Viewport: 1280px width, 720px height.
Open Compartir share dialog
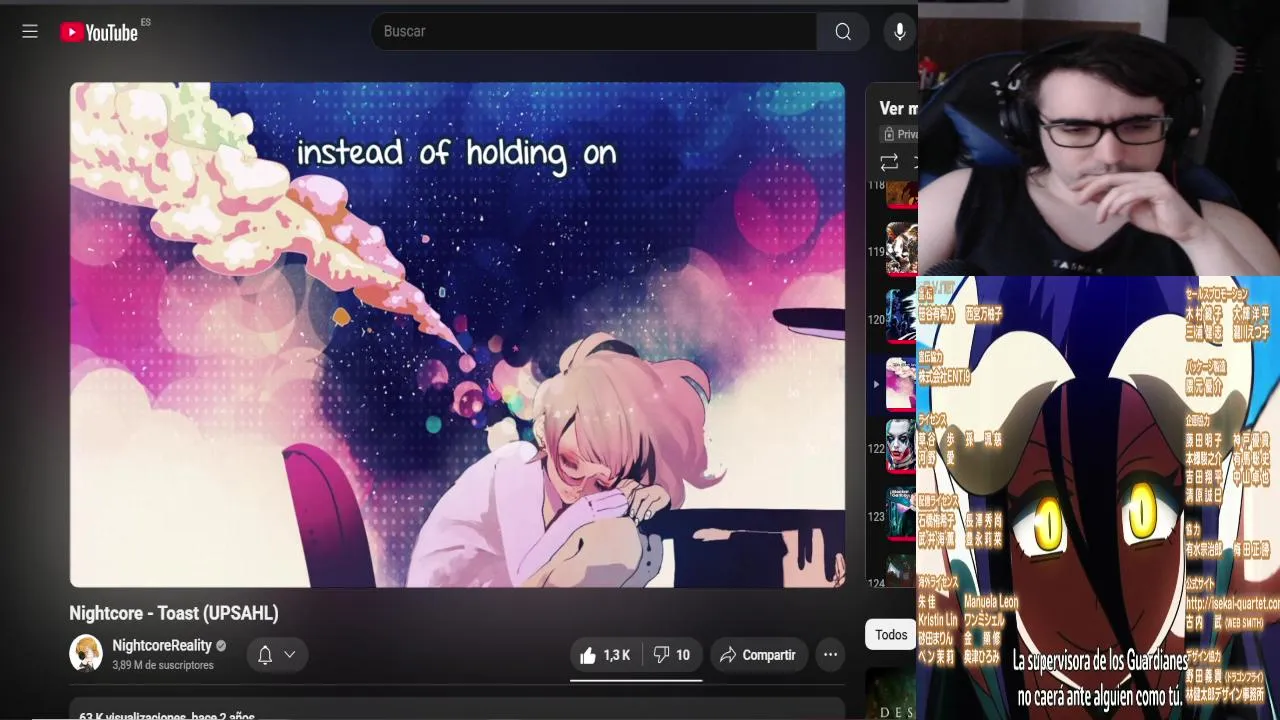[x=758, y=655]
